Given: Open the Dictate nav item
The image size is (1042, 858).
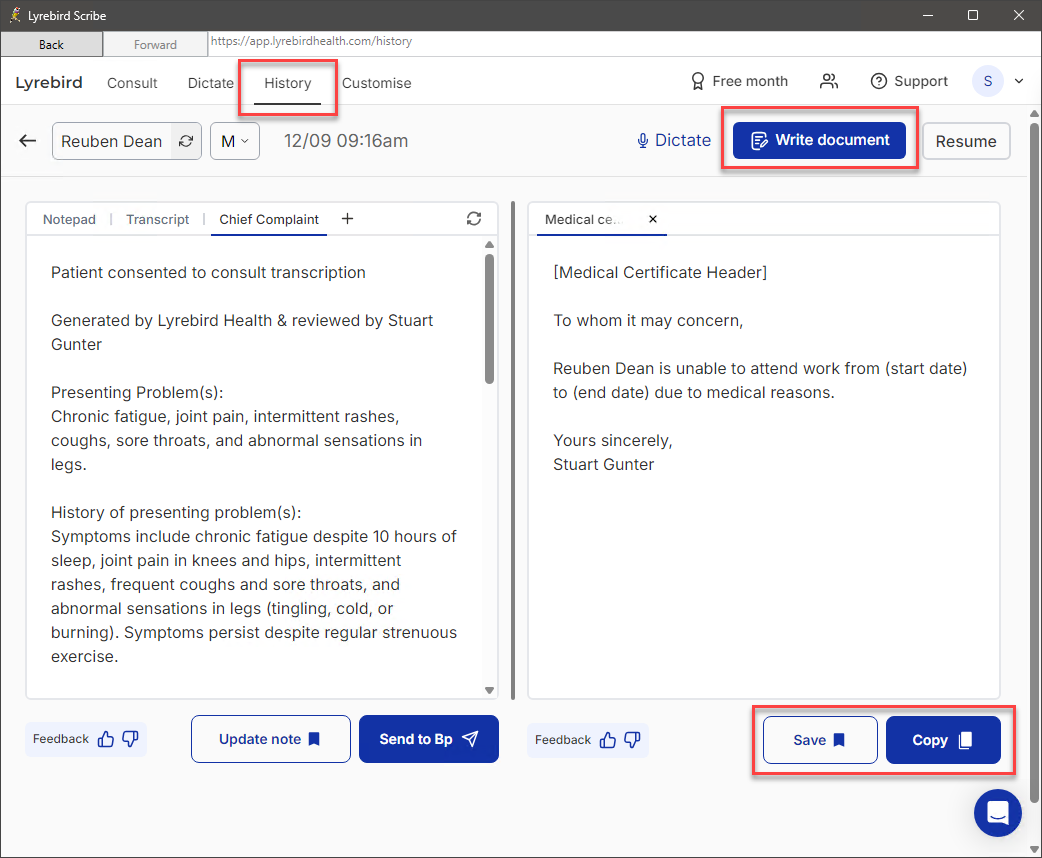Looking at the screenshot, I should click(x=210, y=83).
